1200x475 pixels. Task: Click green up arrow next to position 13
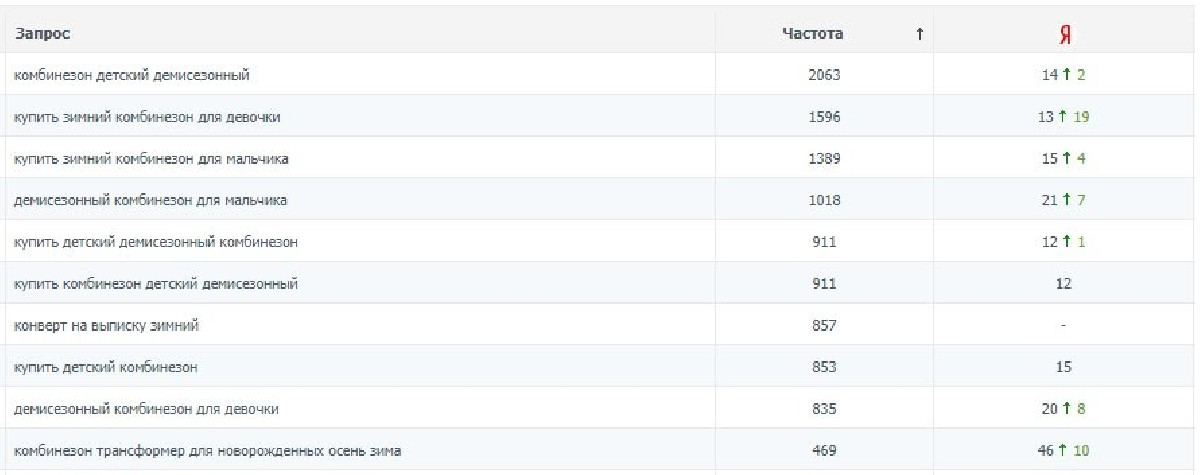[x=1065, y=117]
